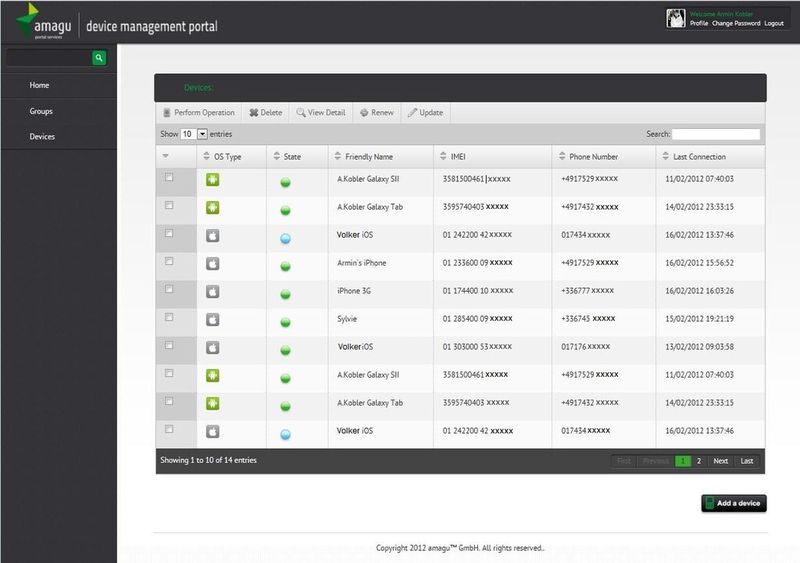Image resolution: width=800 pixels, height=563 pixels.
Task: Click the friendly name "Armin's iPhone"
Action: [x=362, y=263]
